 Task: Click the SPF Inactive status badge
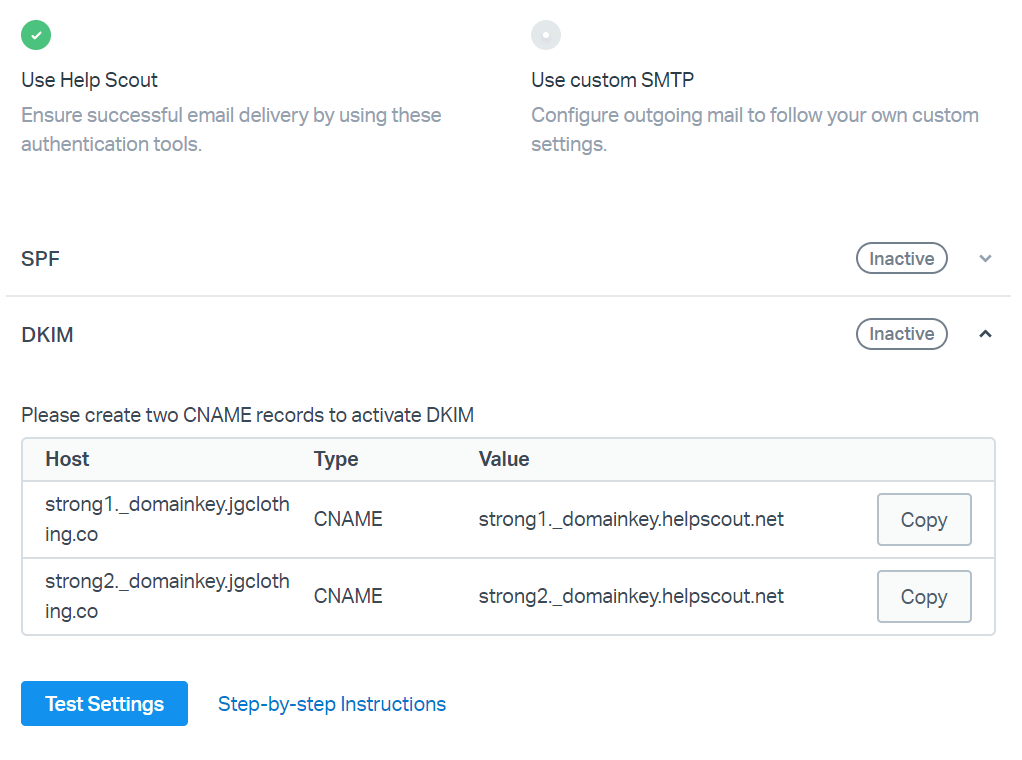[x=901, y=259]
